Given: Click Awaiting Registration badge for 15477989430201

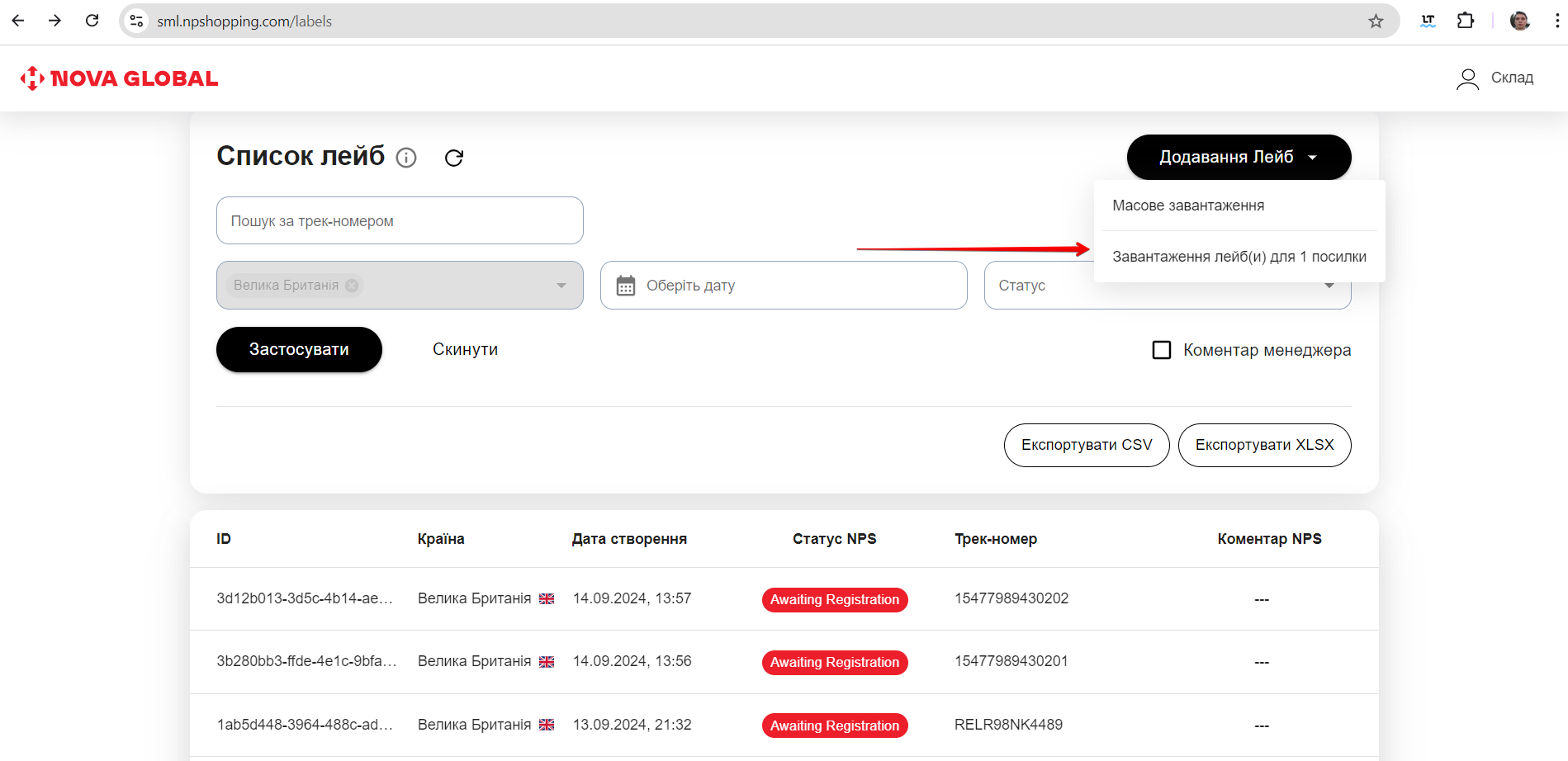Looking at the screenshot, I should coord(835,663).
